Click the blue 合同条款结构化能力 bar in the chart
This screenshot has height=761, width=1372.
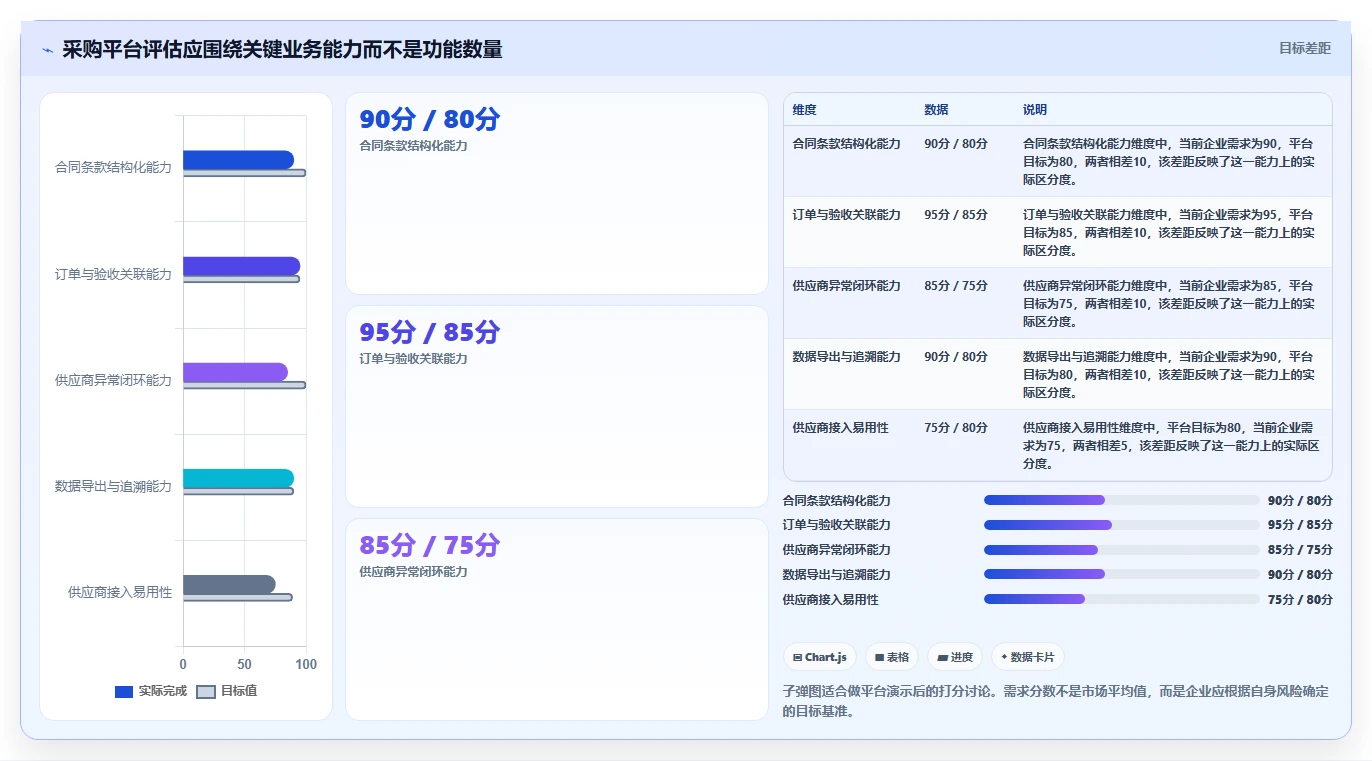tap(238, 160)
